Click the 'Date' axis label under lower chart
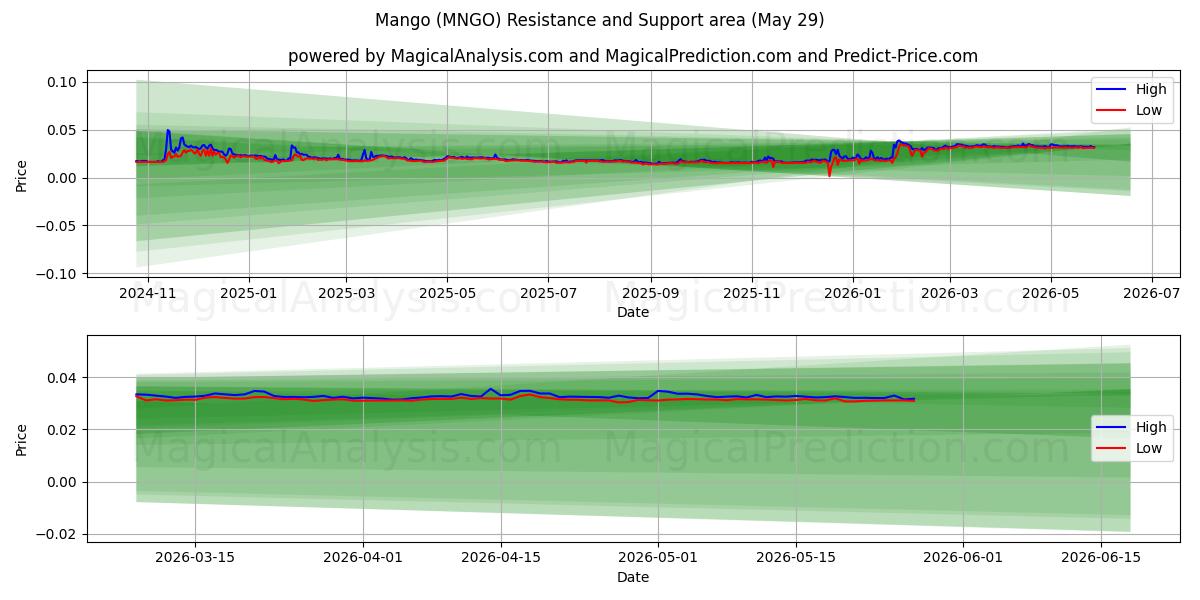The height and width of the screenshot is (600, 1200). point(633,577)
